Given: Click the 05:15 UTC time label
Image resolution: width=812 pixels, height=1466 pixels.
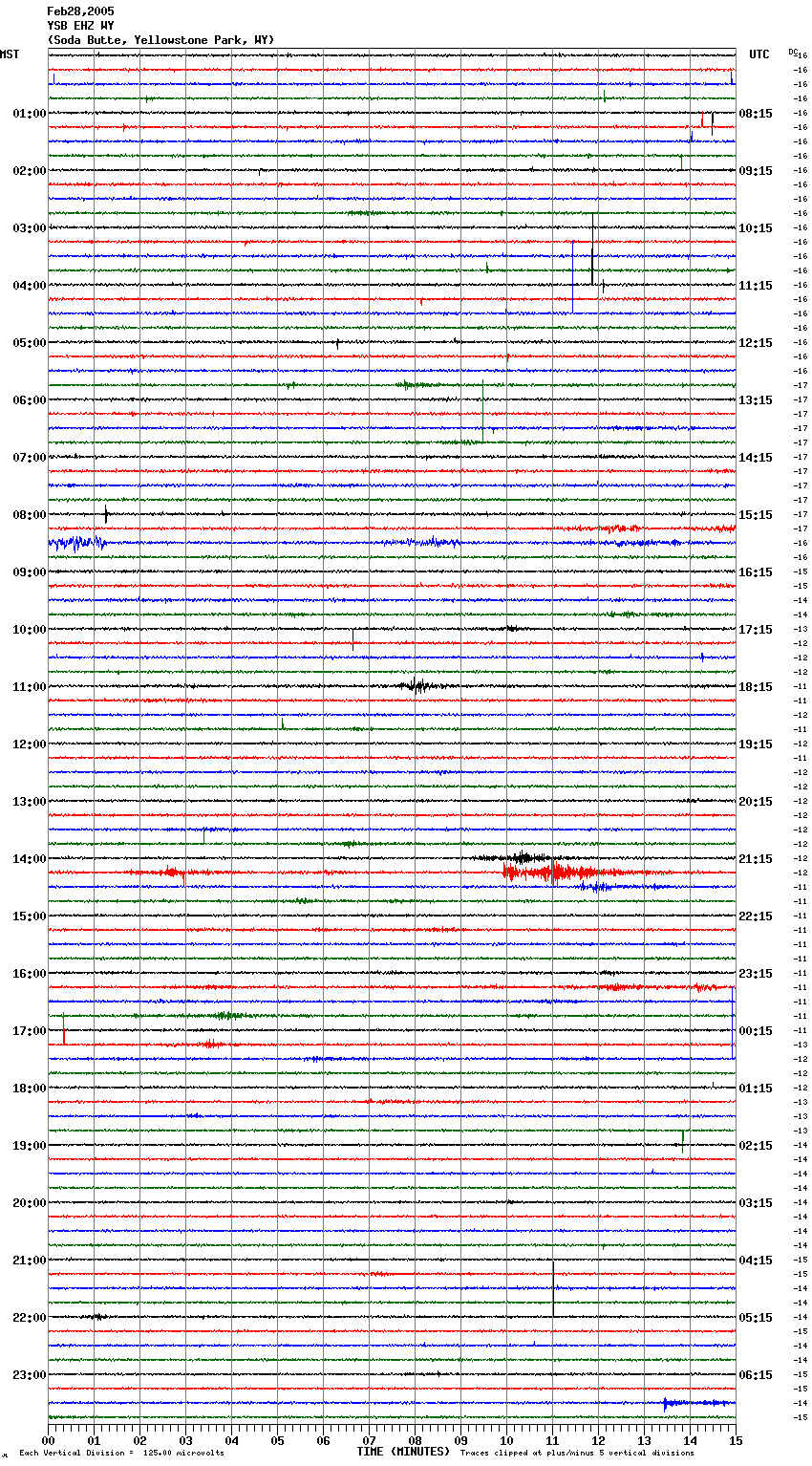Looking at the screenshot, I should point(756,1318).
